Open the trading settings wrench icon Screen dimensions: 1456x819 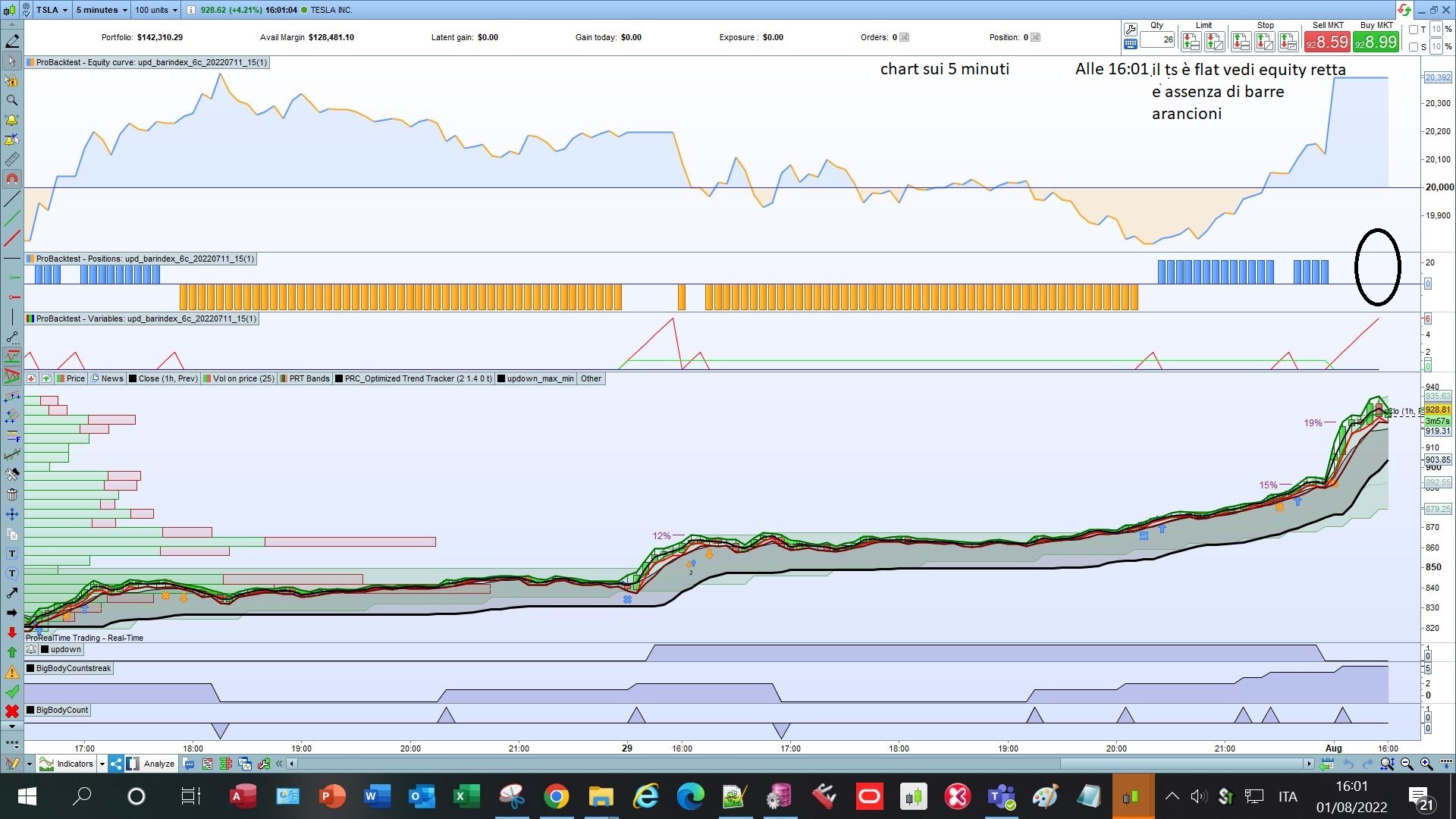(1130, 30)
